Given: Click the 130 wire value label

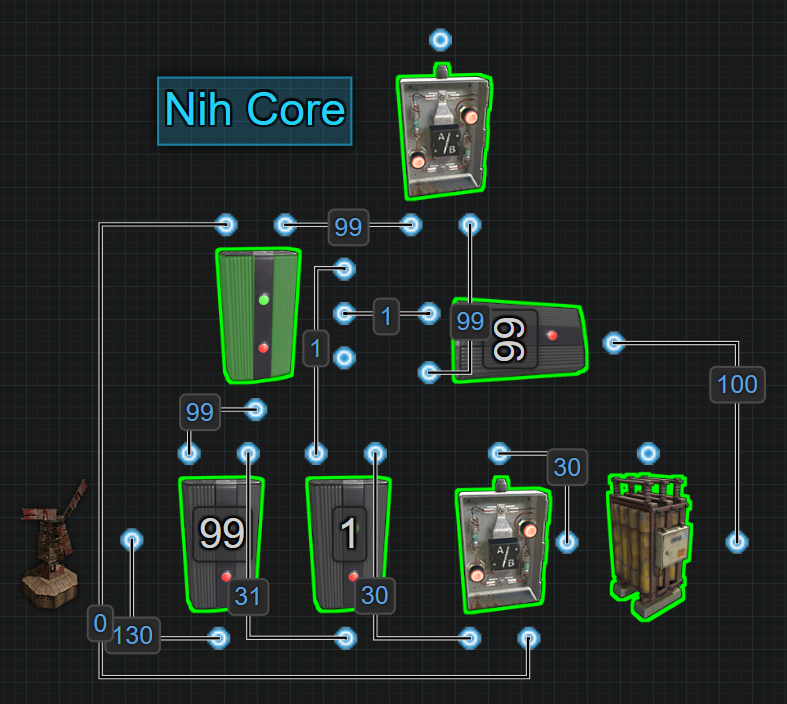Looking at the screenshot, I should tap(133, 636).
